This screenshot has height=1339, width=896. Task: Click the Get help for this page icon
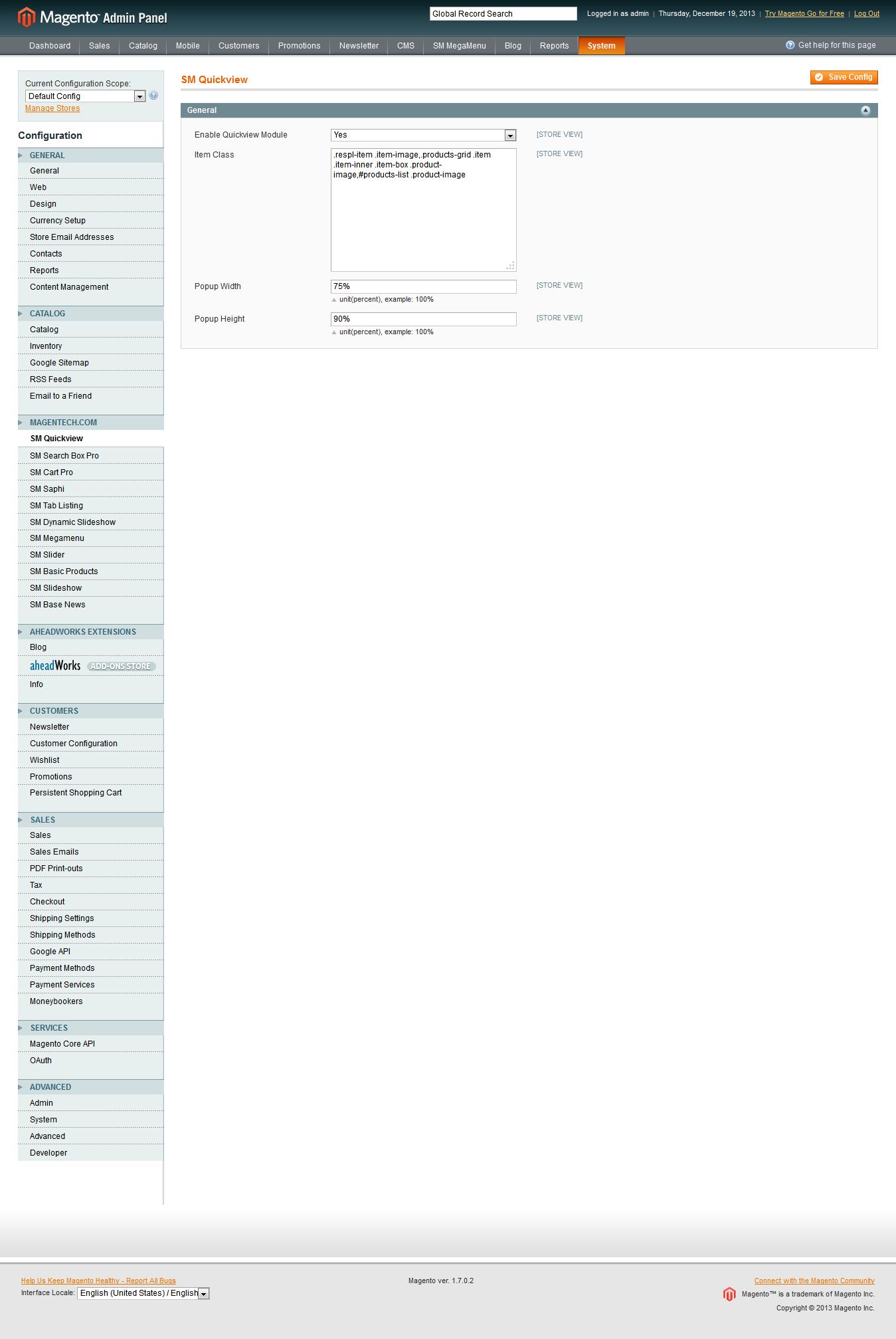pyautogui.click(x=790, y=45)
